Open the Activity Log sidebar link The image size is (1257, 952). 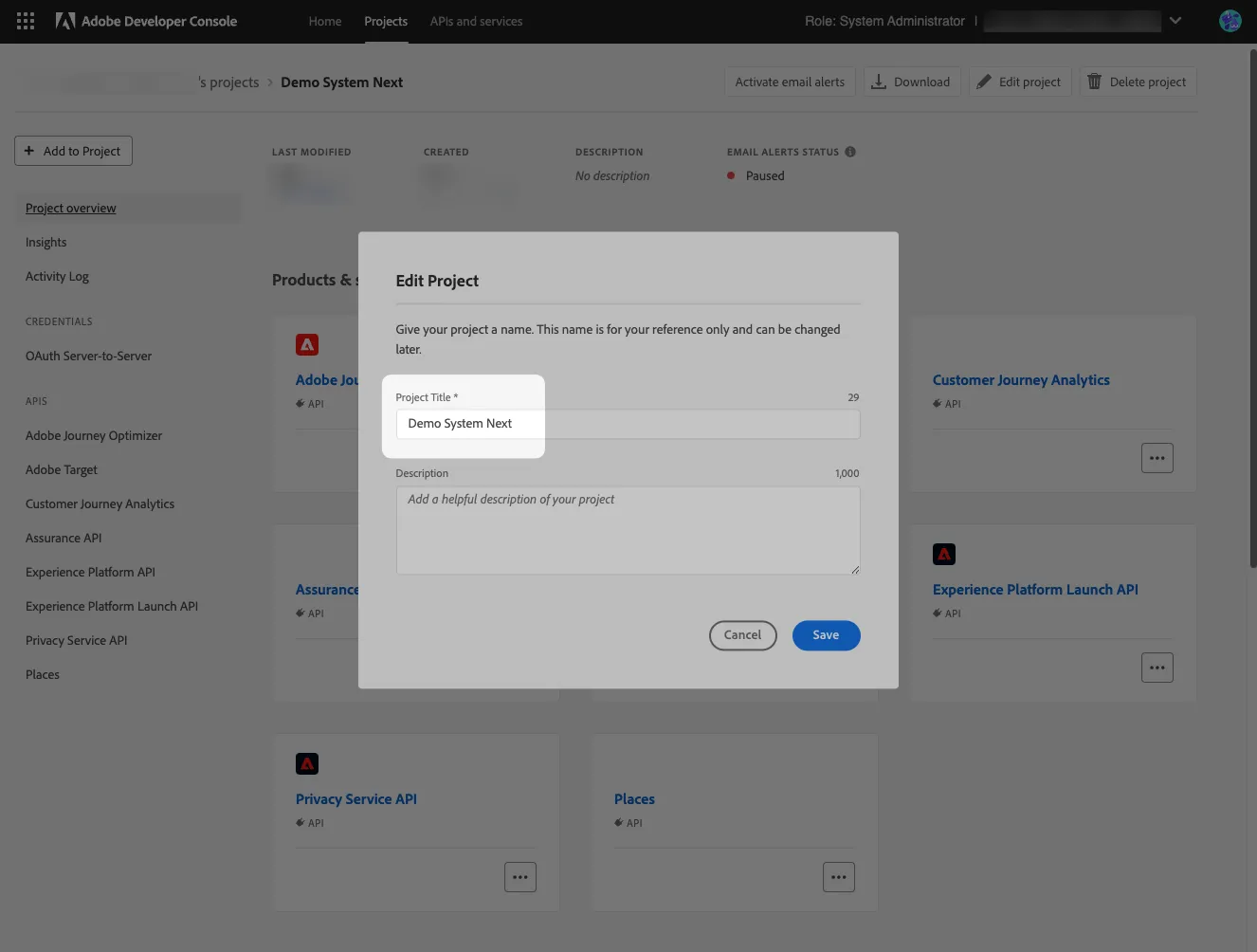pyautogui.click(x=57, y=277)
